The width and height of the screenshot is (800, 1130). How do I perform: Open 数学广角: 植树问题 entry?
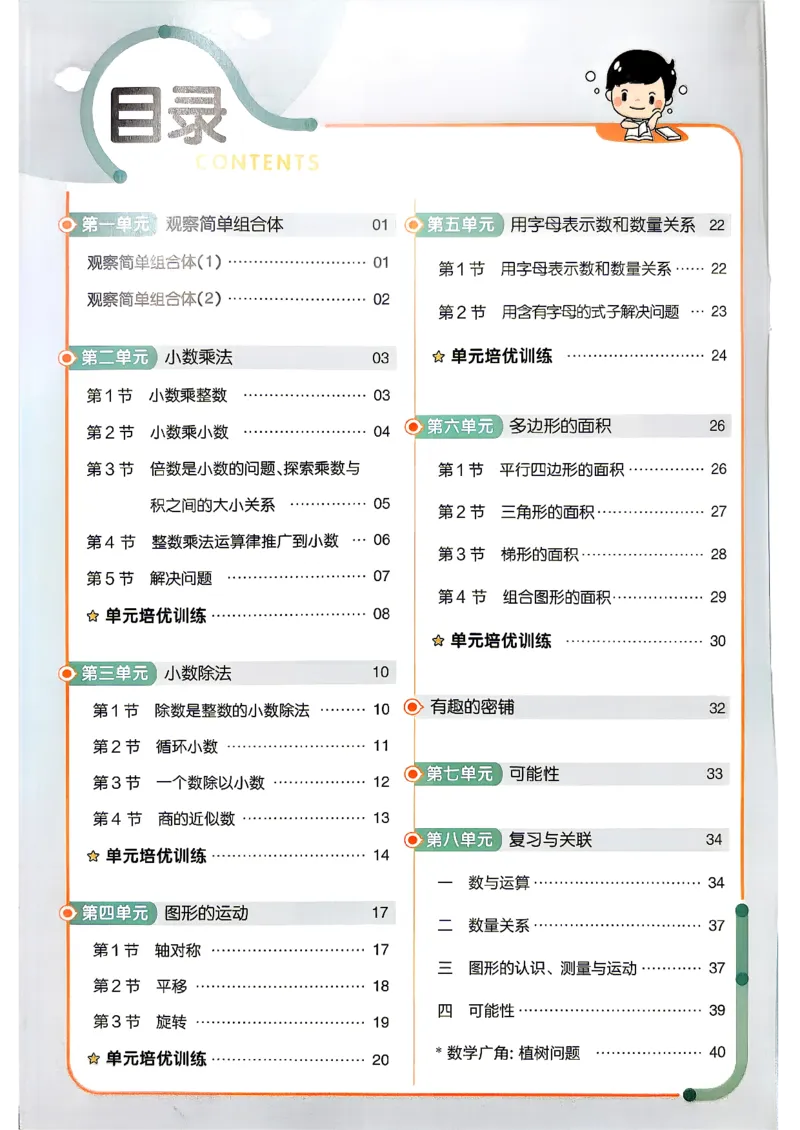580,1053
